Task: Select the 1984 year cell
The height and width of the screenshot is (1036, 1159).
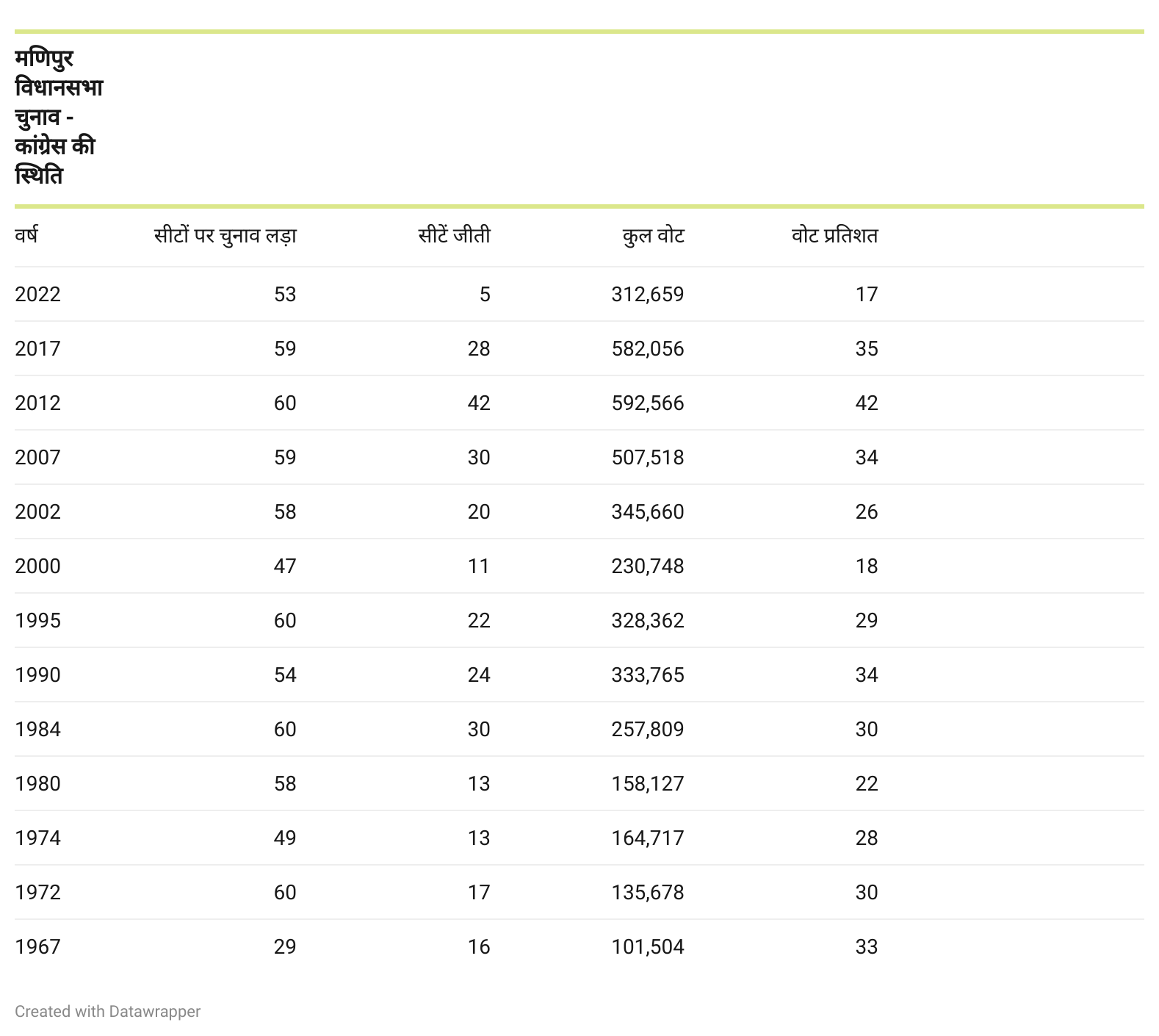Action: pos(37,730)
